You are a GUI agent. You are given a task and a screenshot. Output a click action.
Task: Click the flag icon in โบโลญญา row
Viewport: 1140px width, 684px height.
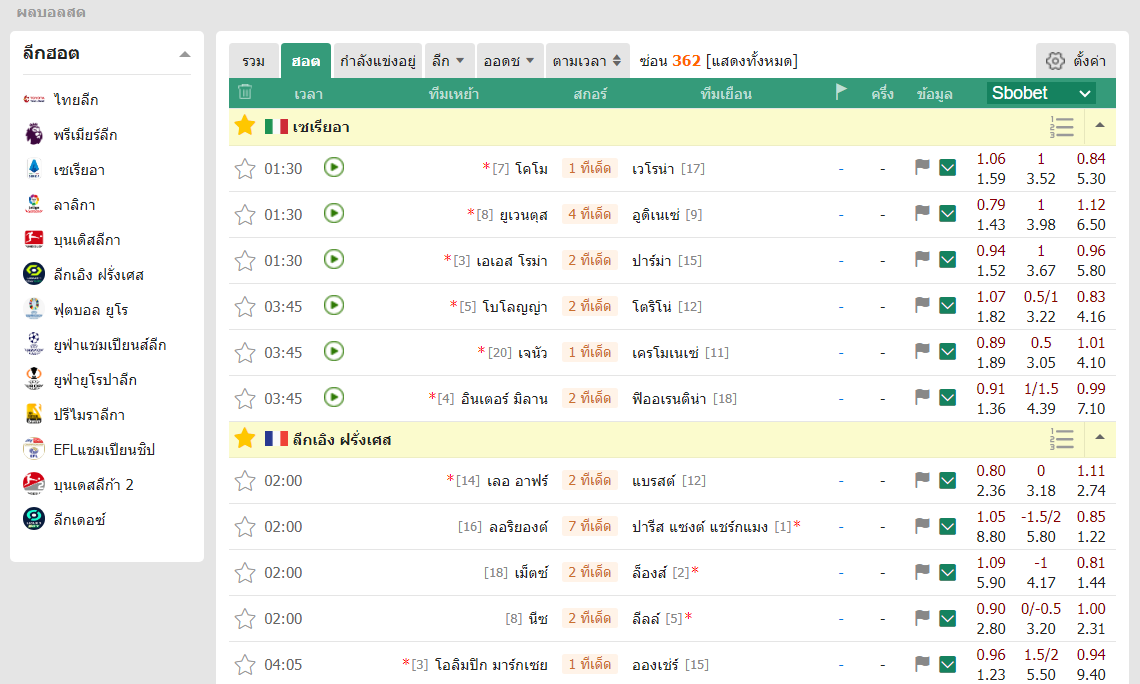pos(922,306)
